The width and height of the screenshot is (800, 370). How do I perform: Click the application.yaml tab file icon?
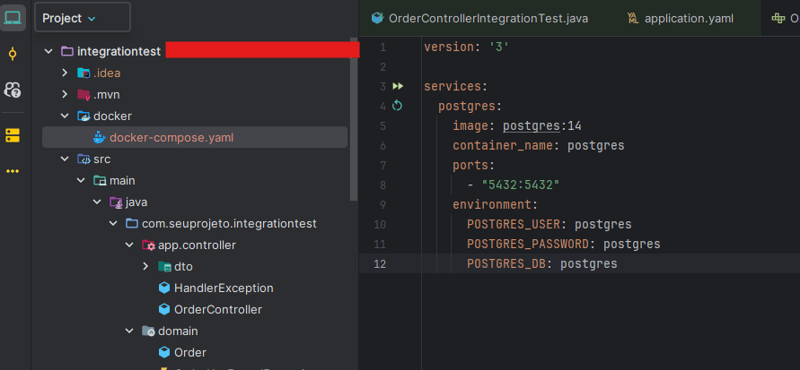pyautogui.click(x=633, y=19)
